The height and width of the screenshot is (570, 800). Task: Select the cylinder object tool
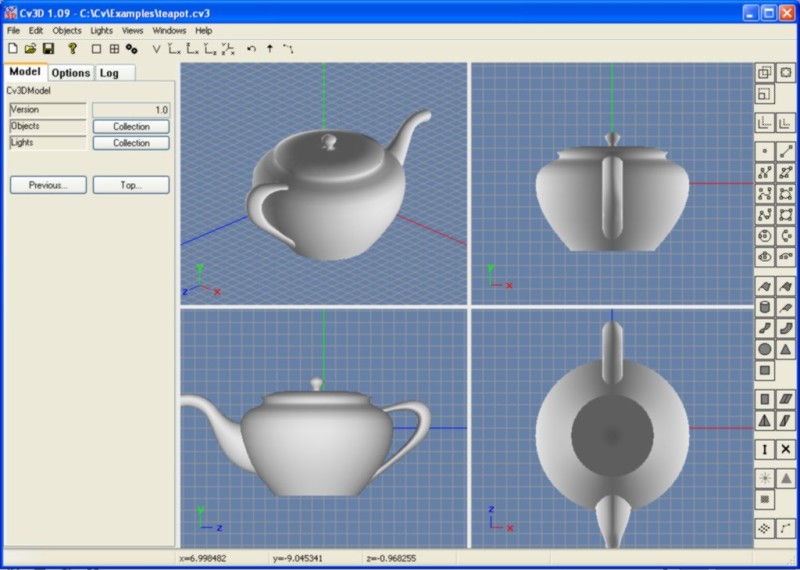[x=764, y=307]
